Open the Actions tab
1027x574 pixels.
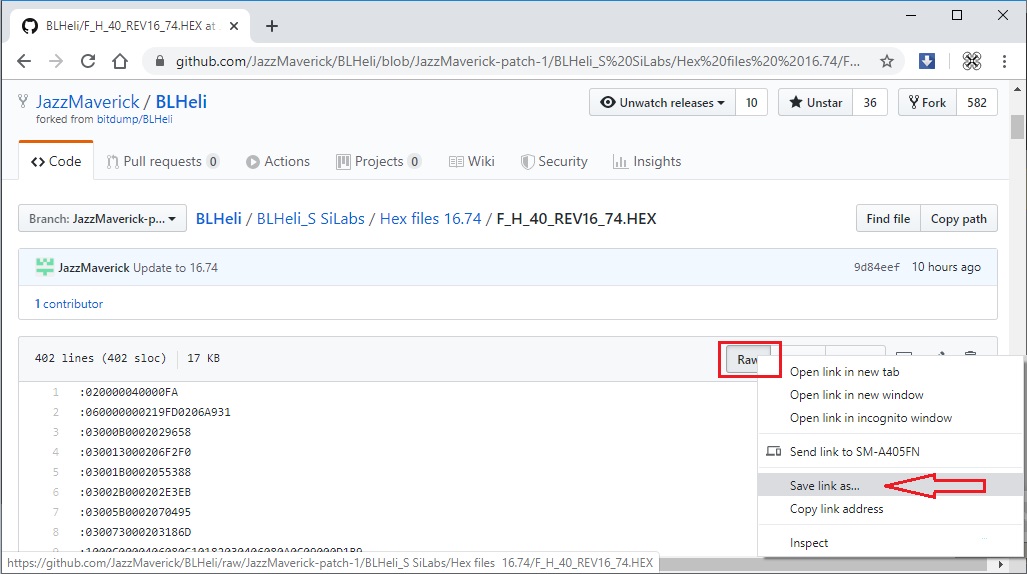click(x=278, y=161)
